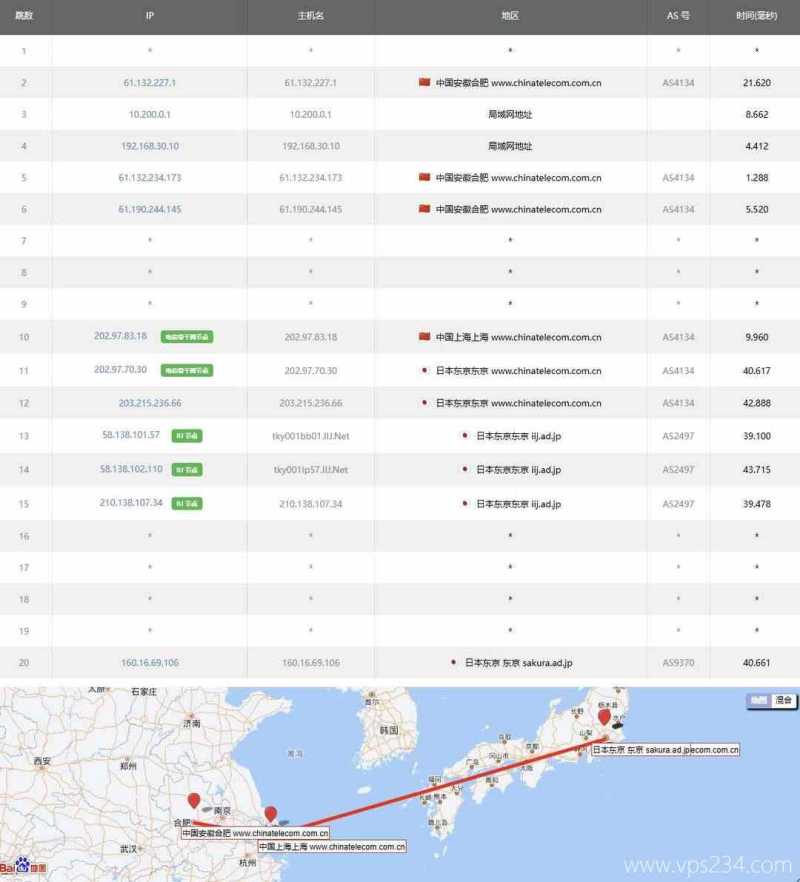Open the 61.132.227.1 IP link on hop 2

point(148,82)
